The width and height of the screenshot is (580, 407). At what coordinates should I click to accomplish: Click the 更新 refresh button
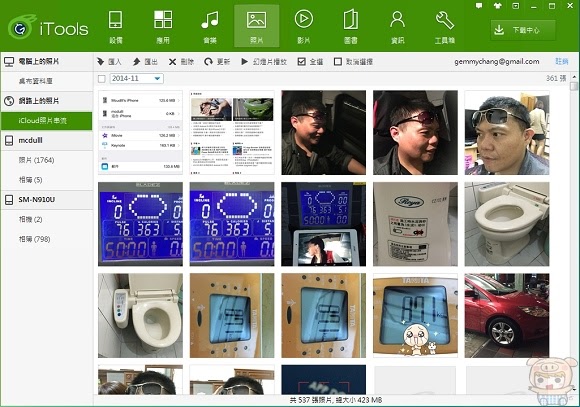point(217,61)
